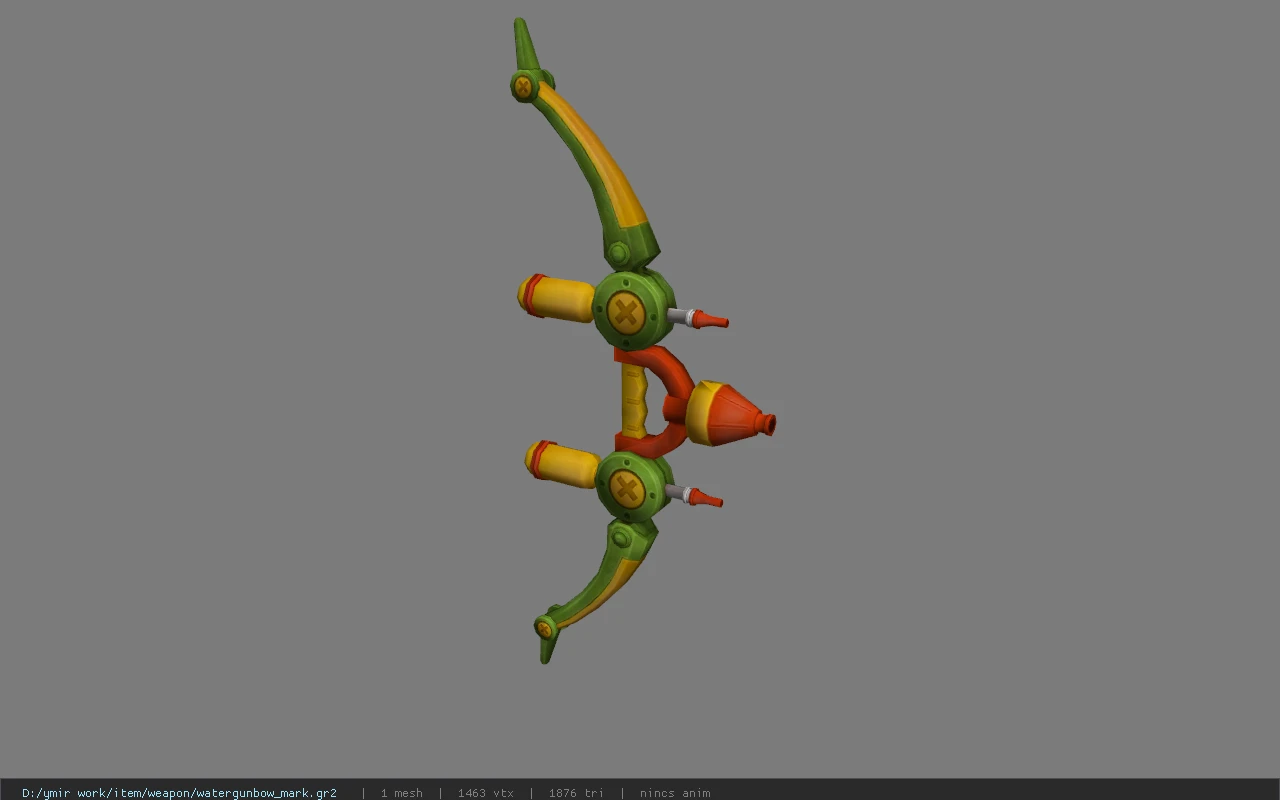1280x800 pixels.
Task: Click the '1 mesh' status entry
Action: tap(401, 793)
